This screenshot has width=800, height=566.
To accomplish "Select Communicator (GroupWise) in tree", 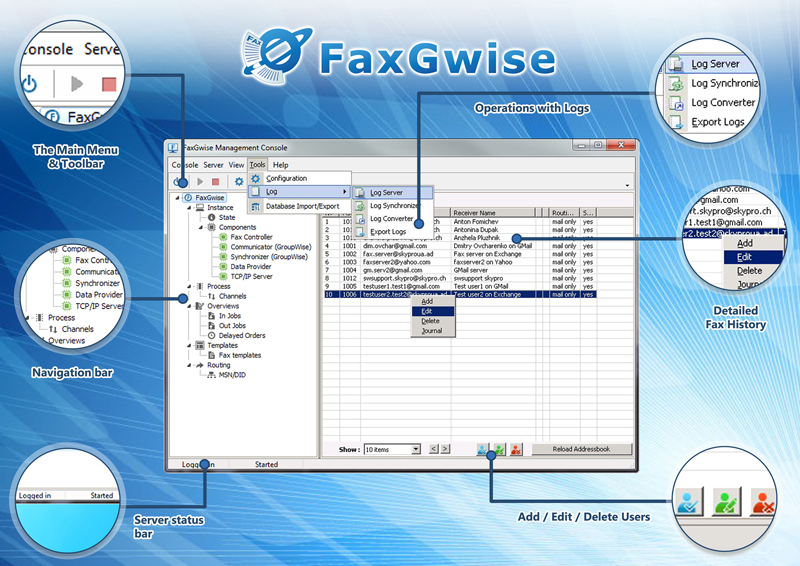I will [270, 247].
